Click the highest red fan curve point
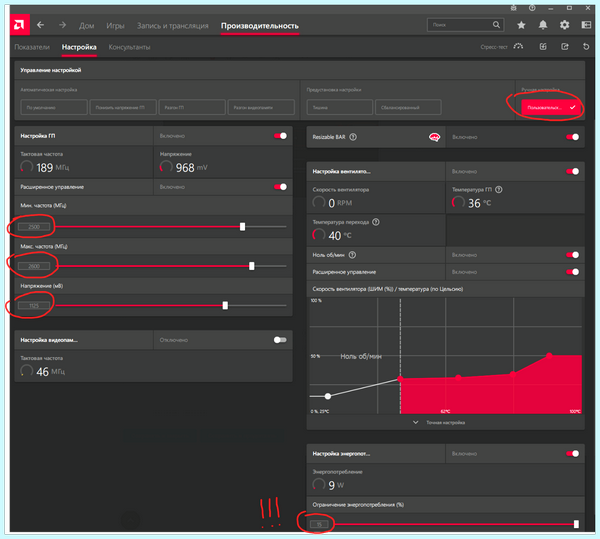Screen dimensions: 600x539 coord(549,355)
